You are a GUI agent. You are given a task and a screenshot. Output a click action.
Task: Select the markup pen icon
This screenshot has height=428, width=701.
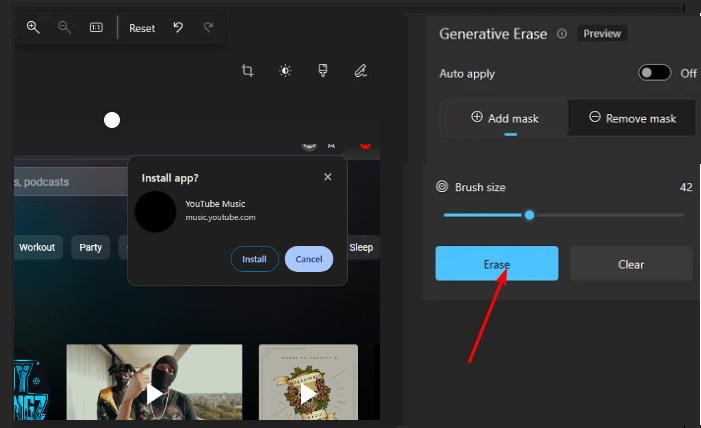pos(360,71)
